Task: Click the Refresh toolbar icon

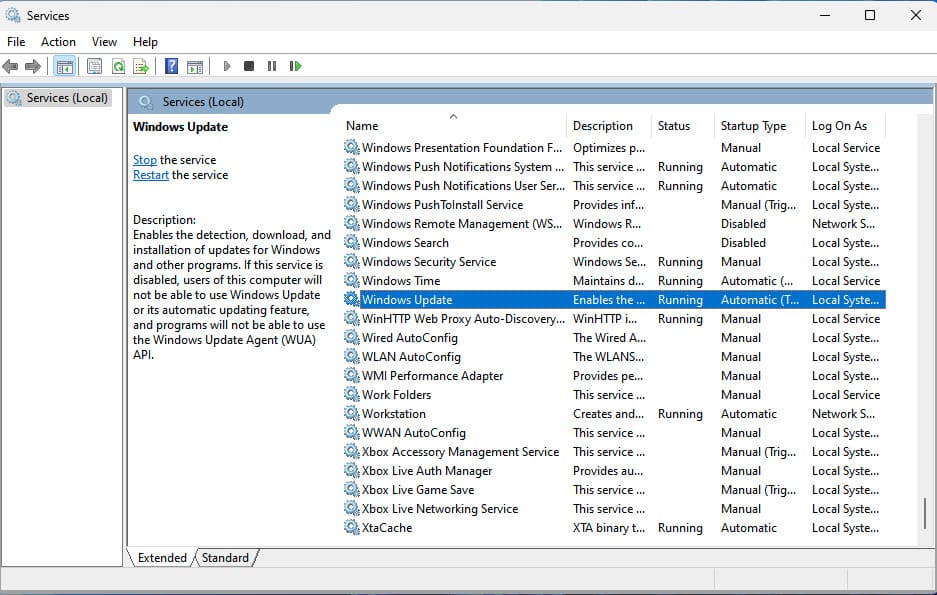Action: click(x=118, y=66)
